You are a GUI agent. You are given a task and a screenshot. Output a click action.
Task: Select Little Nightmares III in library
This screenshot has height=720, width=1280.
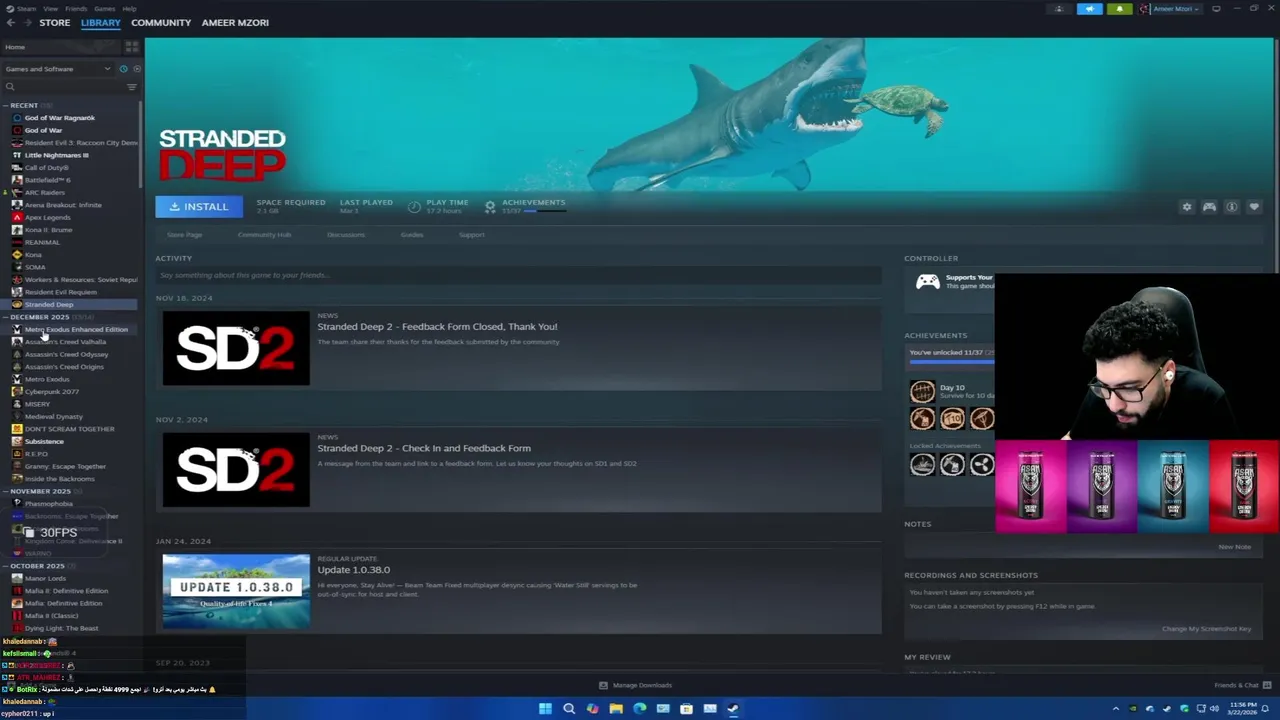[56, 155]
